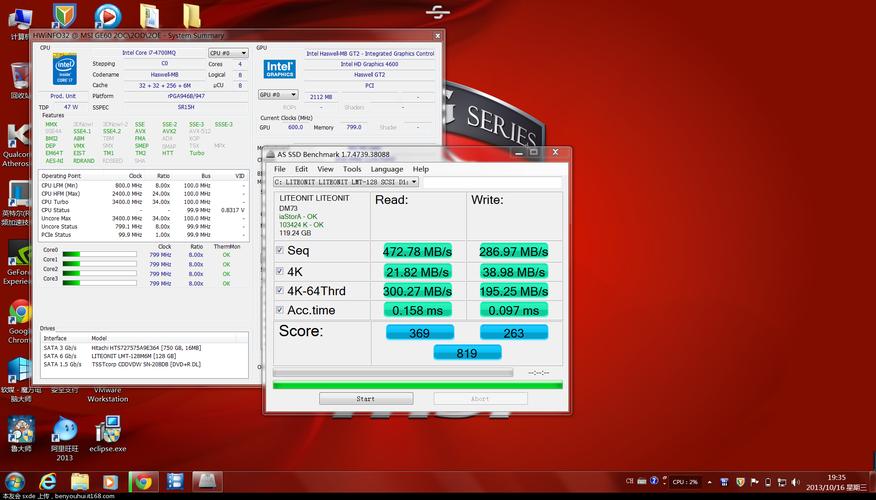Click the Intel Core i7 logo in HWiNFO32

pos(64,69)
